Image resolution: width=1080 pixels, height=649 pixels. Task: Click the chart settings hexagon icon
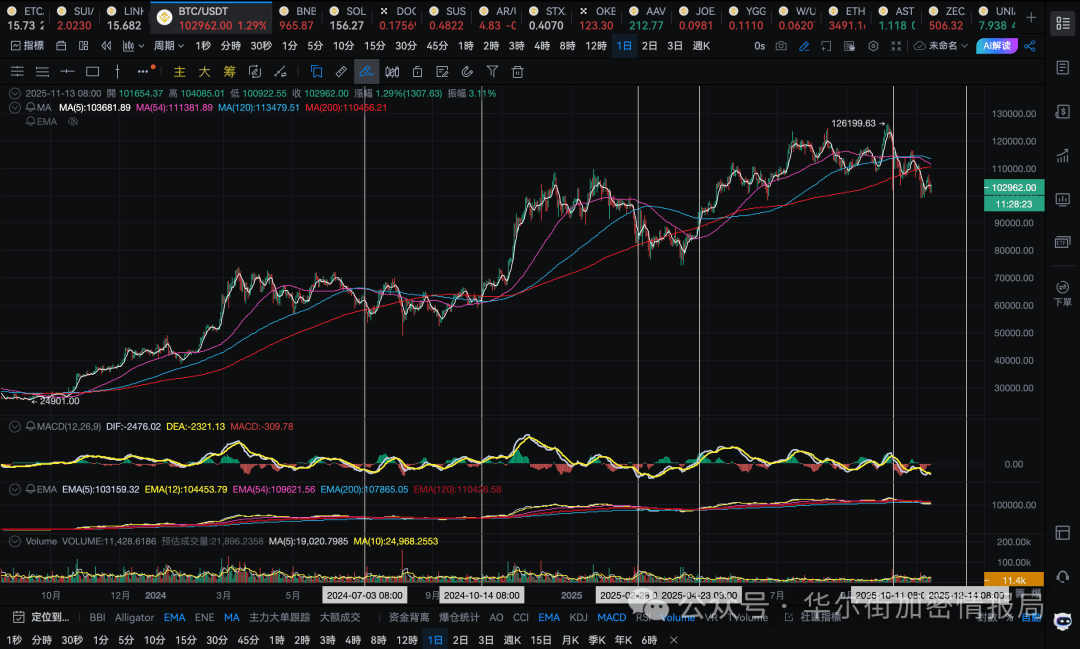pyautogui.click(x=873, y=45)
